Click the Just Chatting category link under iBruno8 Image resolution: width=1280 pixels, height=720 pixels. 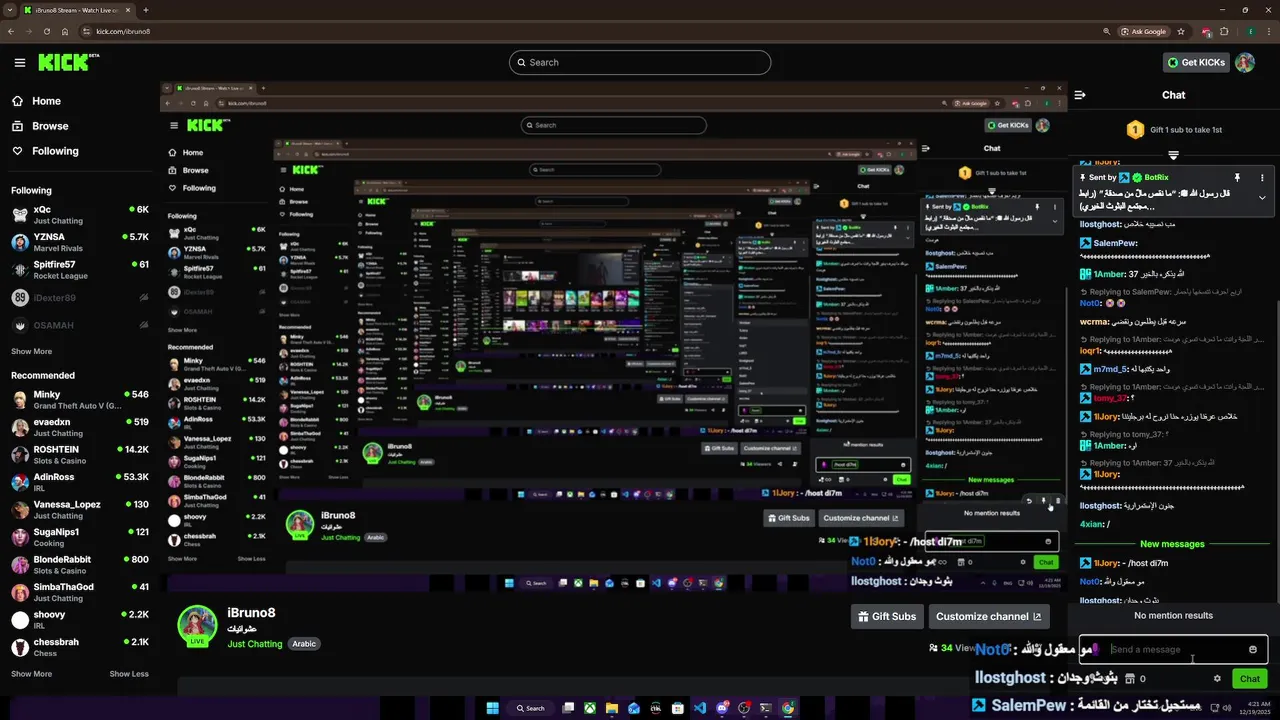(x=255, y=644)
